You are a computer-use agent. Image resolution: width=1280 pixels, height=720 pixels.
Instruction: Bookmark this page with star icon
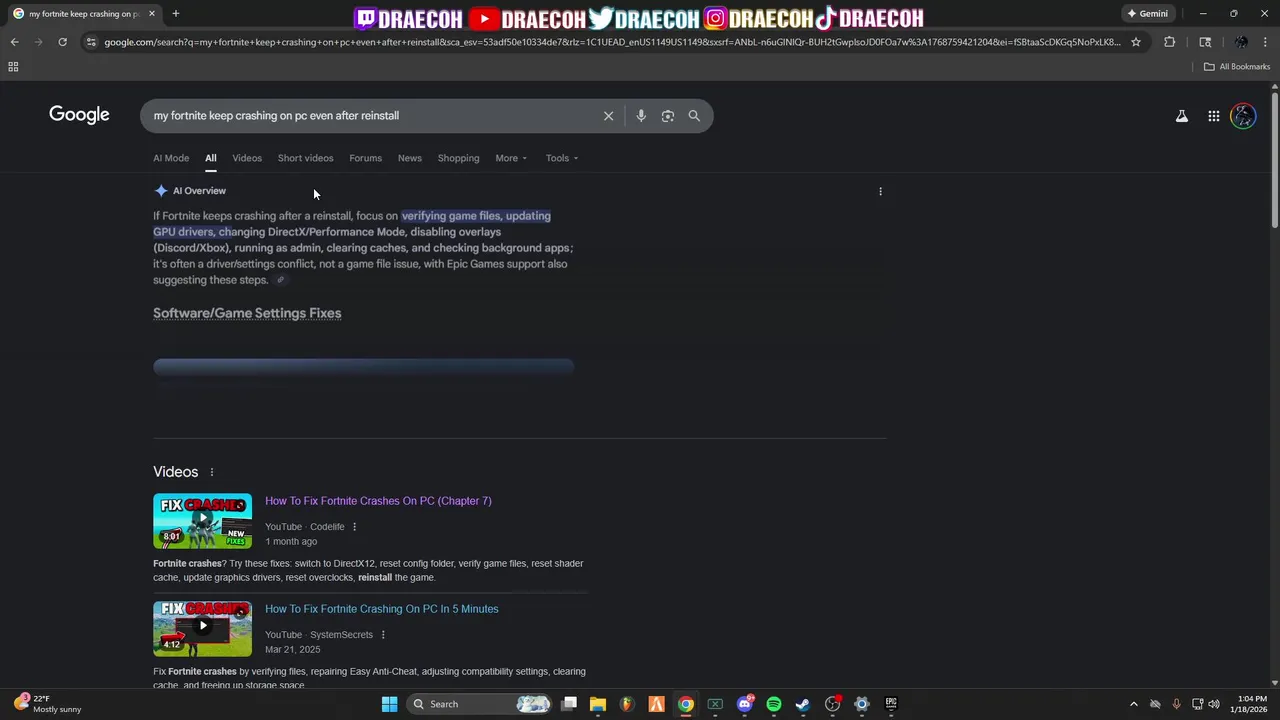(x=1136, y=42)
